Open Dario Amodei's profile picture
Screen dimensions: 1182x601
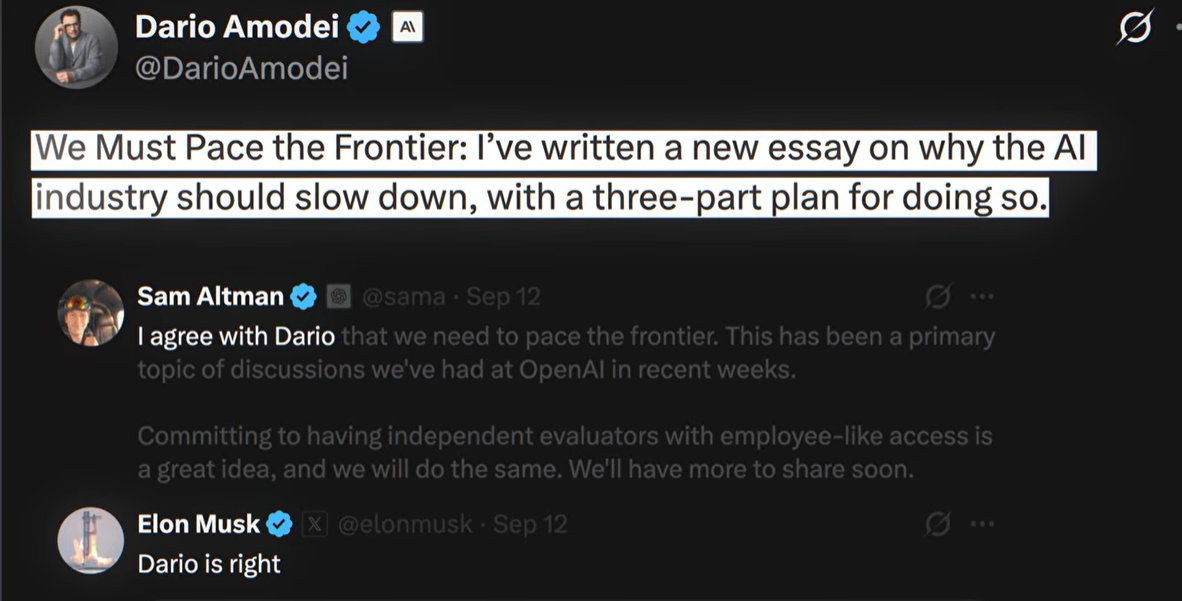pos(75,47)
